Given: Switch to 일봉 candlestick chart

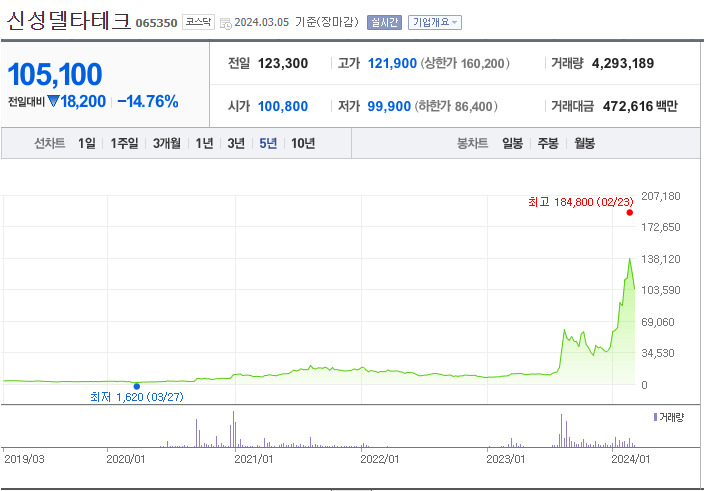Looking at the screenshot, I should pos(512,143).
